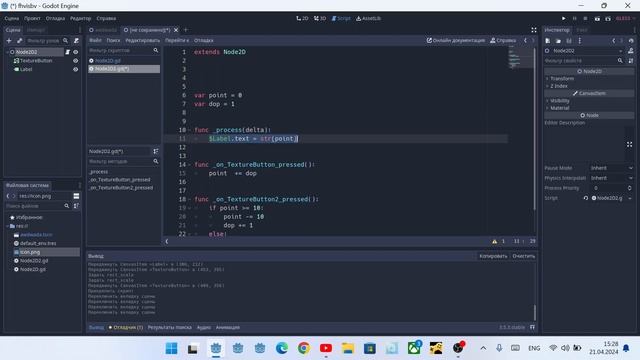The image size is (640, 360).
Task: Toggle alphabetical sorting of the methods list
Action: coord(156,151)
